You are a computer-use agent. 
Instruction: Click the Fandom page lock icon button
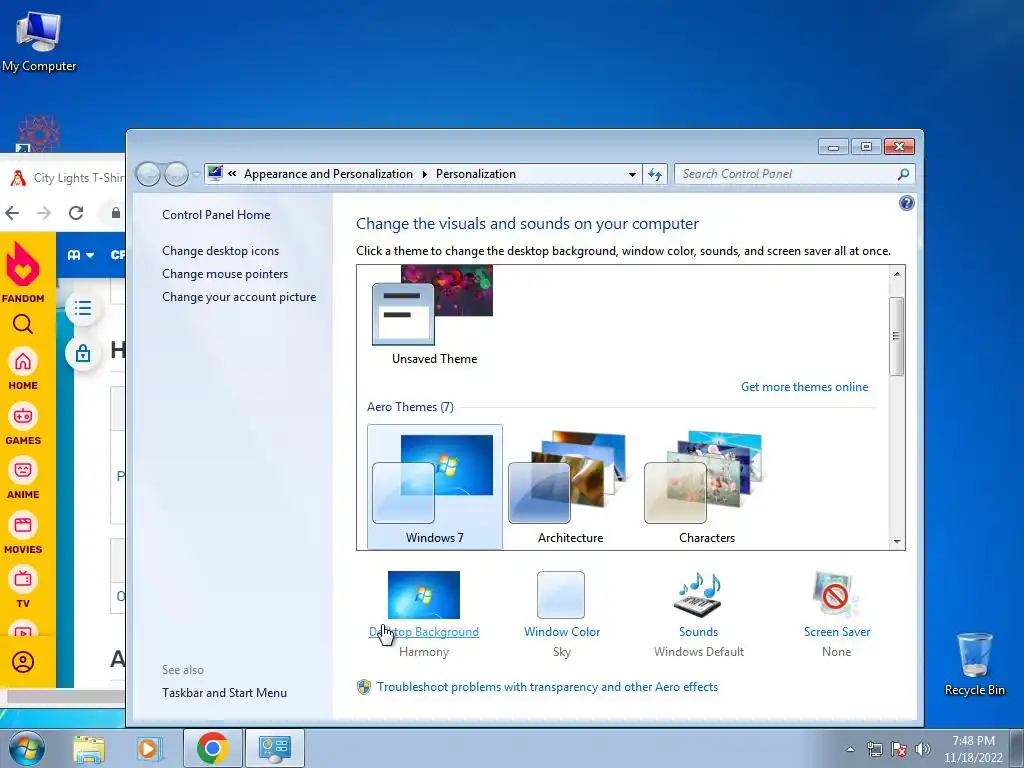click(83, 354)
